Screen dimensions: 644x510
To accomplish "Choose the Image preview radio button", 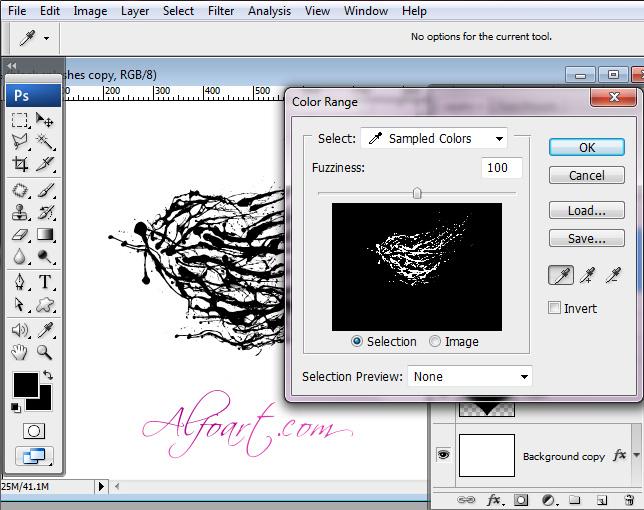I will coord(435,341).
